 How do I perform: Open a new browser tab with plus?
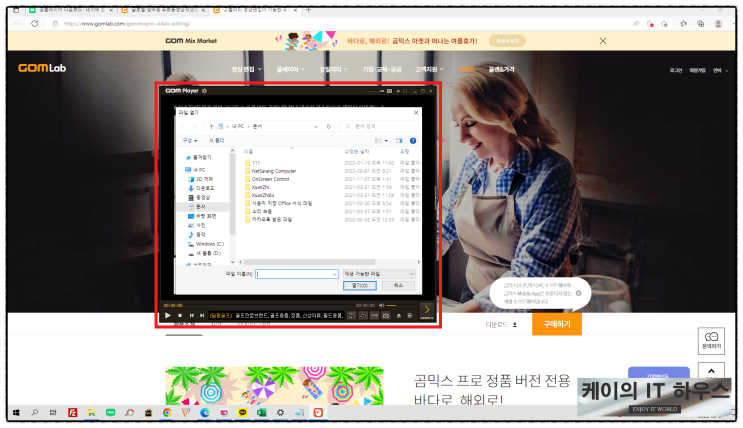[x=308, y=10]
